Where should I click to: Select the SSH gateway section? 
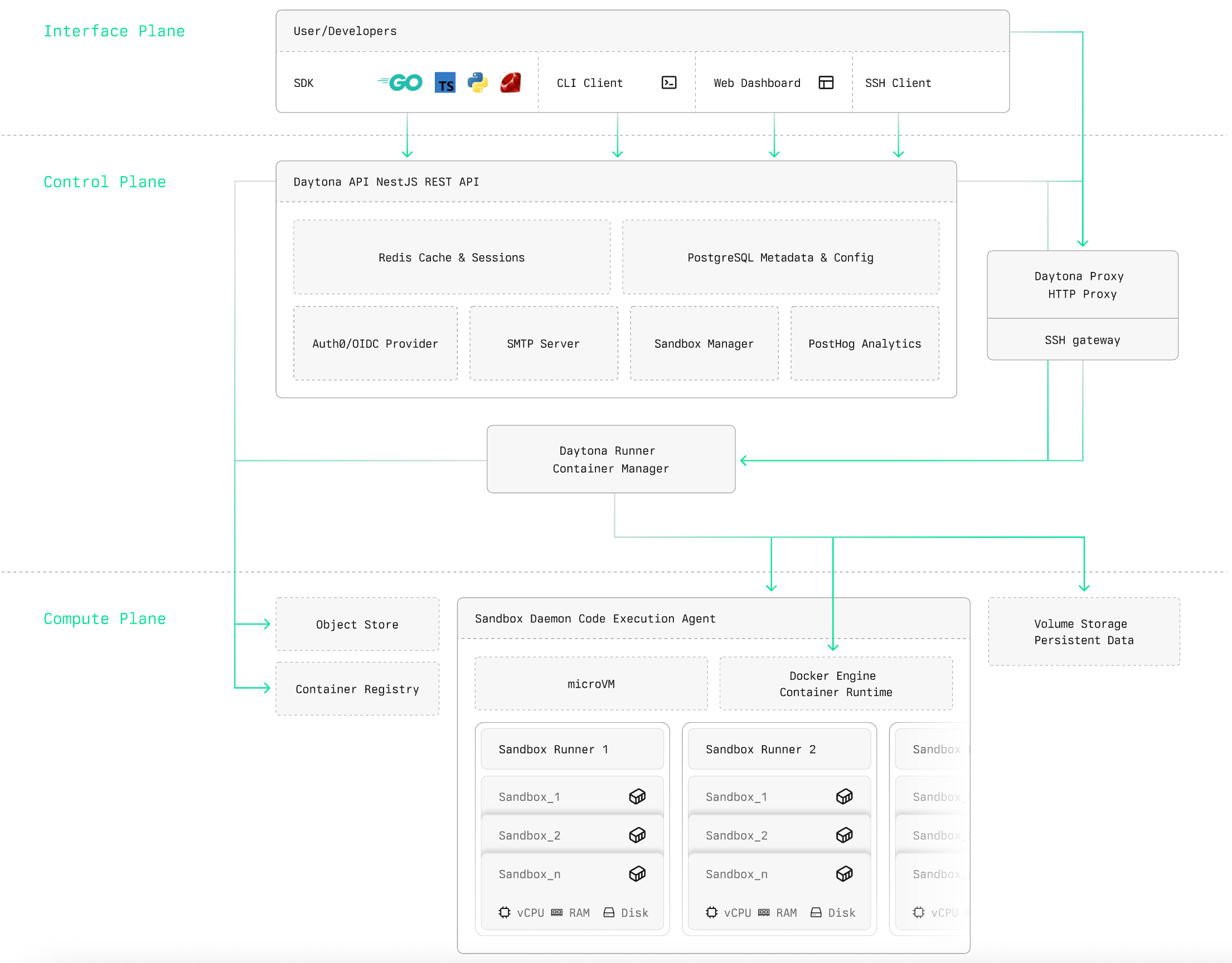click(x=1082, y=340)
